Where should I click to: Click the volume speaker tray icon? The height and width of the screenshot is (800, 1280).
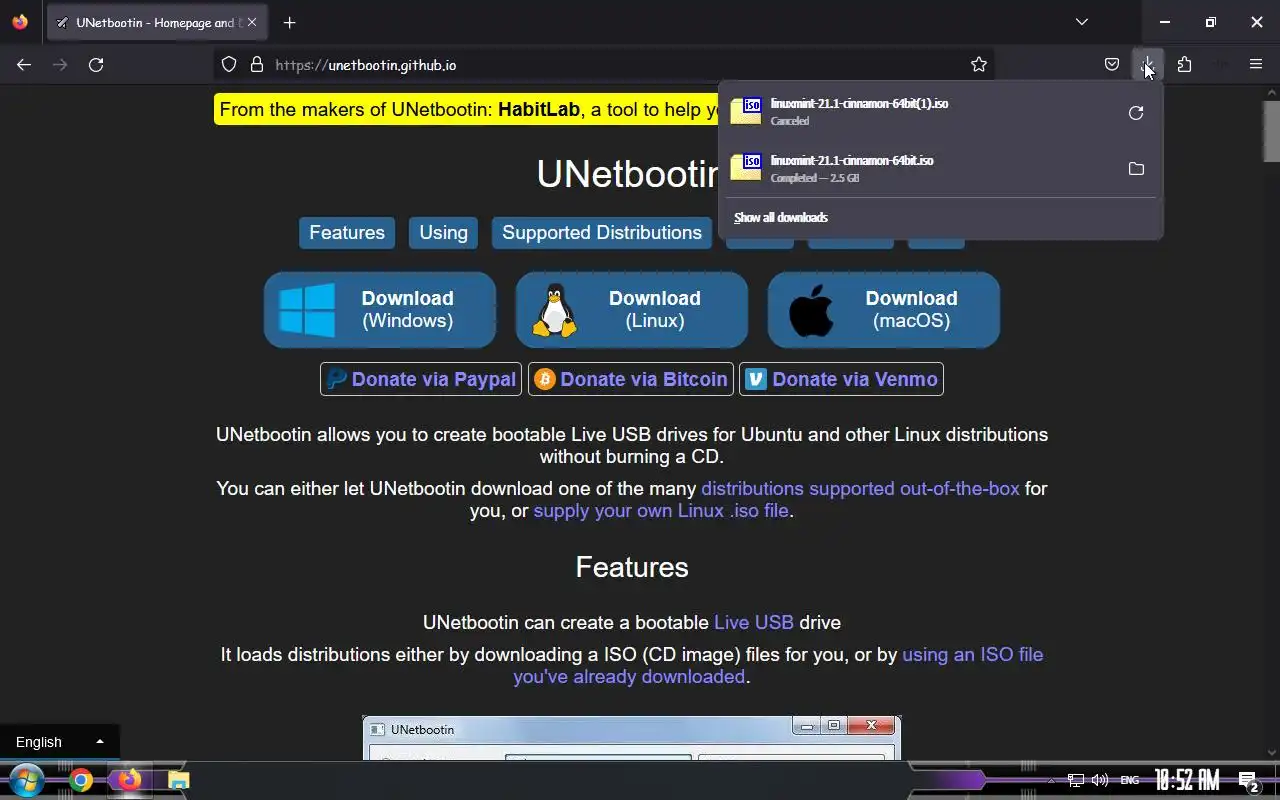(x=1100, y=780)
